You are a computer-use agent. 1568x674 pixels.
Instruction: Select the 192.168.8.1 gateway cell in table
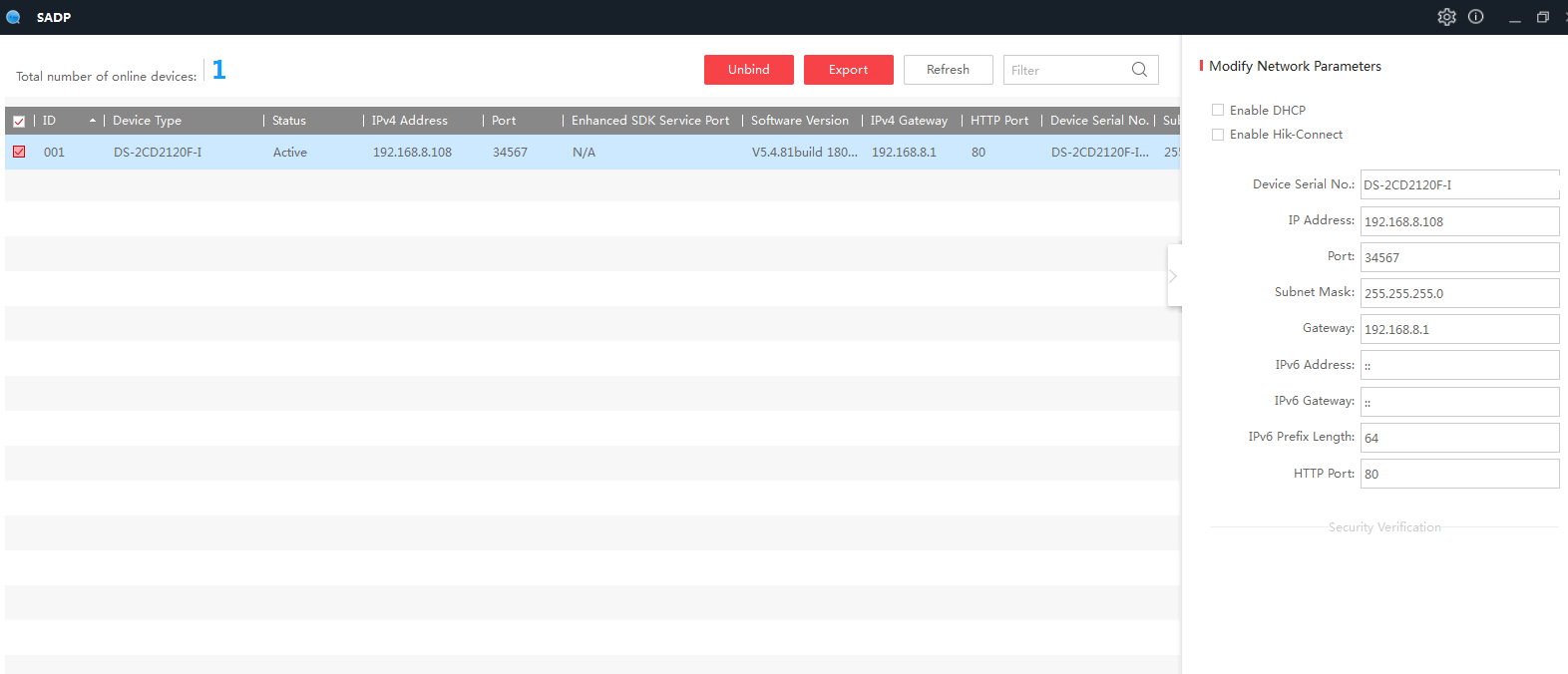[x=904, y=153]
